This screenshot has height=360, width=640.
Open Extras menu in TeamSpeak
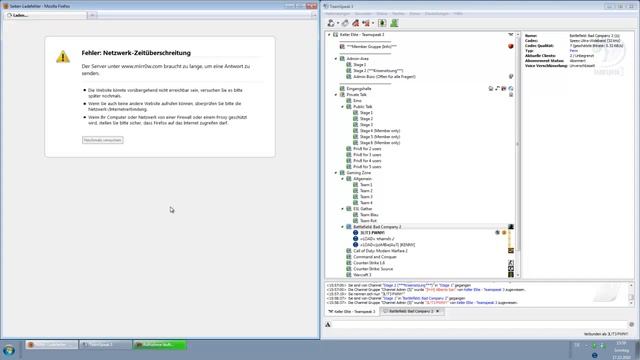point(415,13)
